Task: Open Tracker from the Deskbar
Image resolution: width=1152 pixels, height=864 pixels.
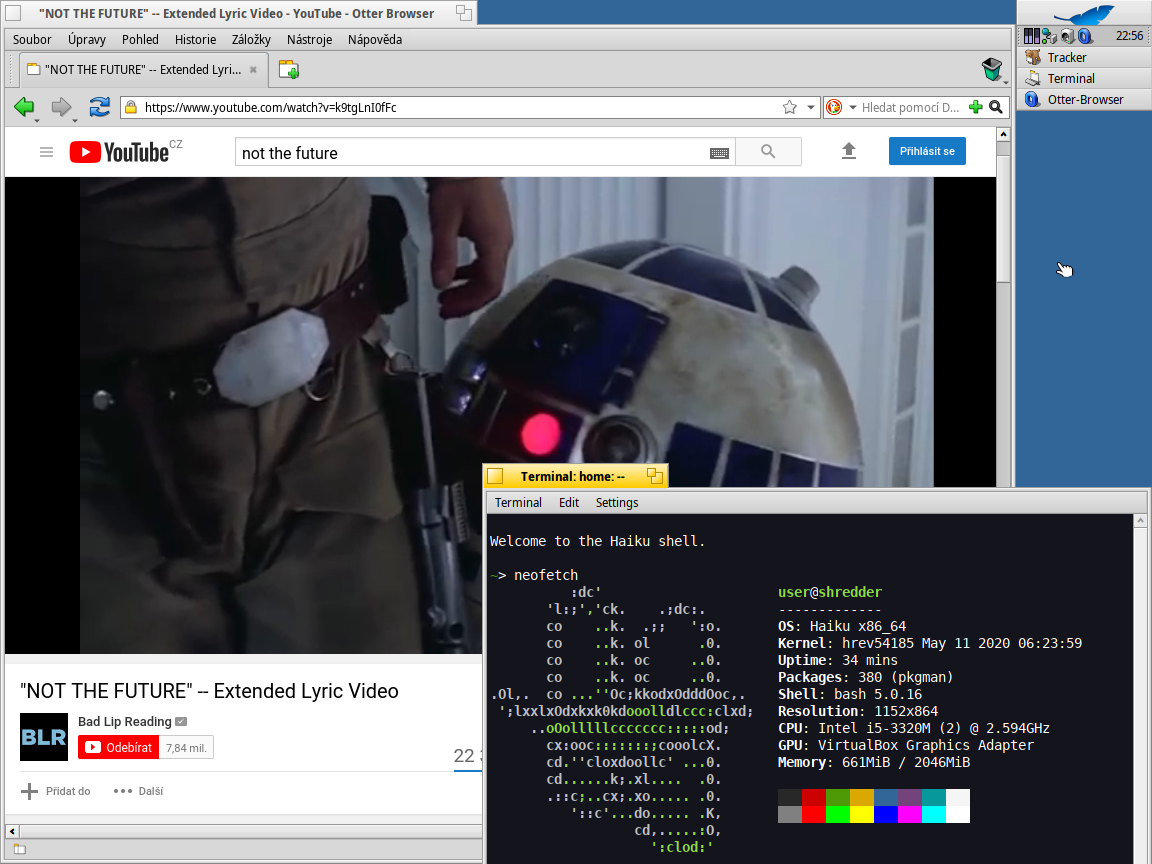Action: tap(1084, 57)
